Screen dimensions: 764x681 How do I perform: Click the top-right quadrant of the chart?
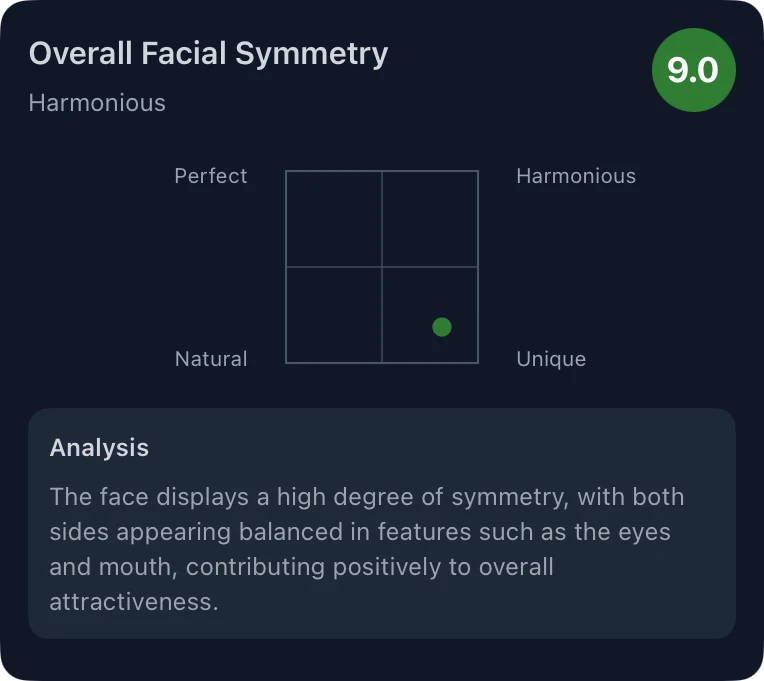430,219
